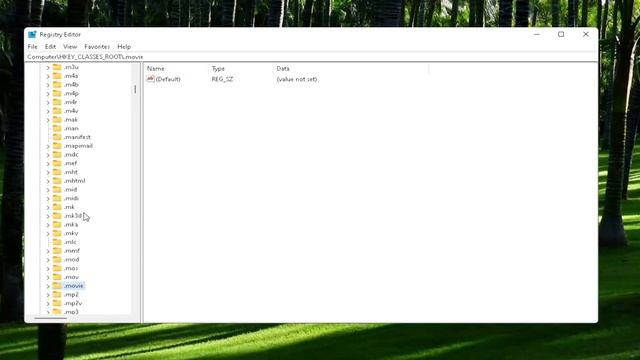The image size is (640, 360).
Task: Open the Edit menu
Action: pyautogui.click(x=50, y=47)
